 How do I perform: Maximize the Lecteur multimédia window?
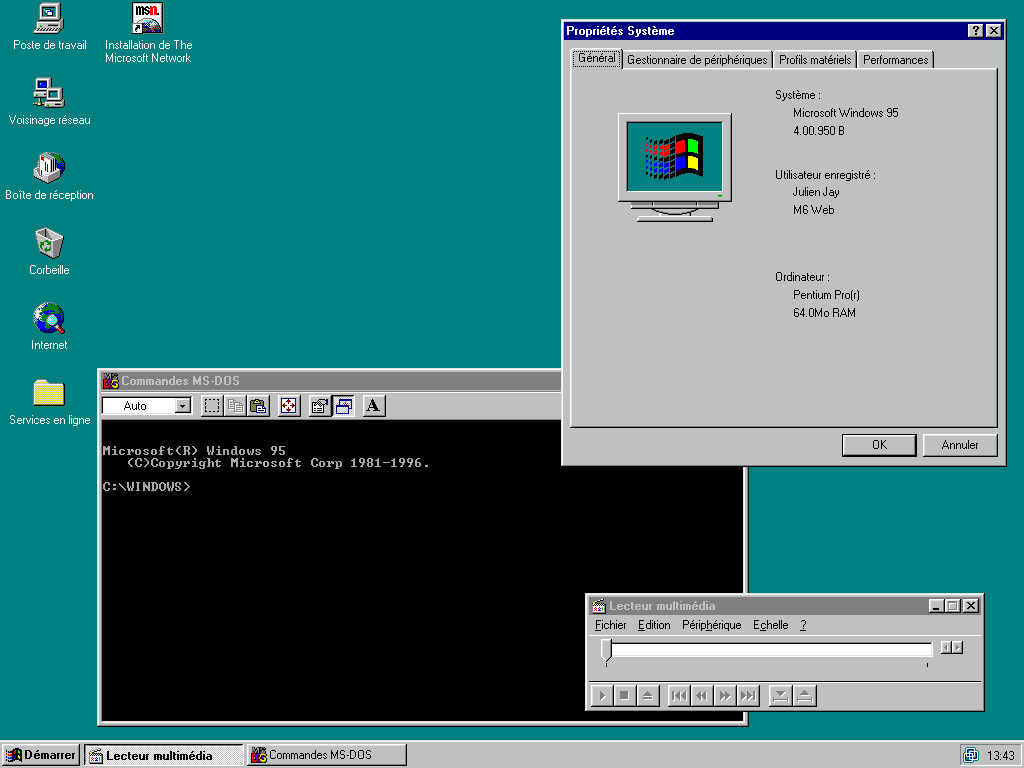click(952, 606)
